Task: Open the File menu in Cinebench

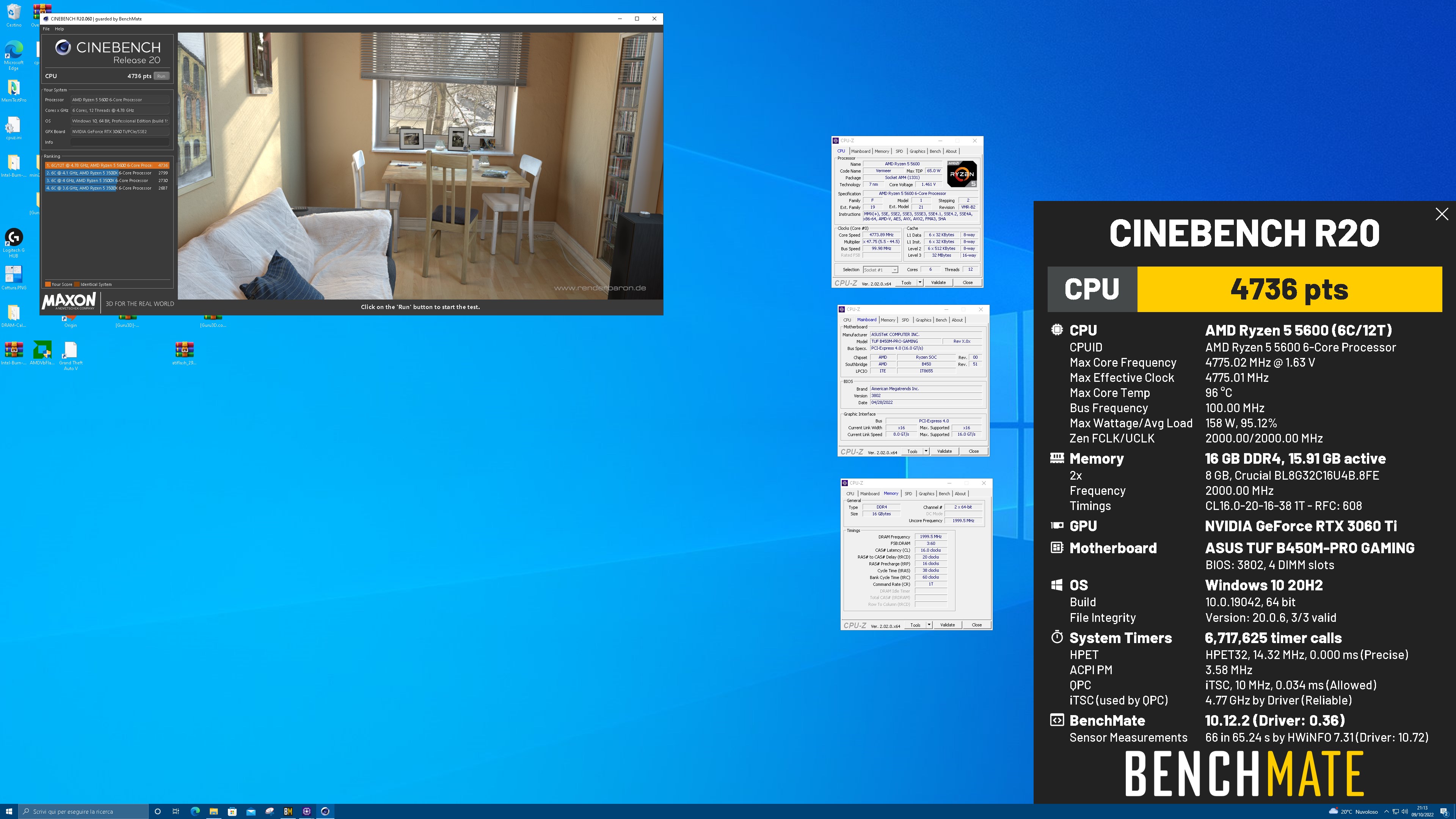Action: (46, 29)
